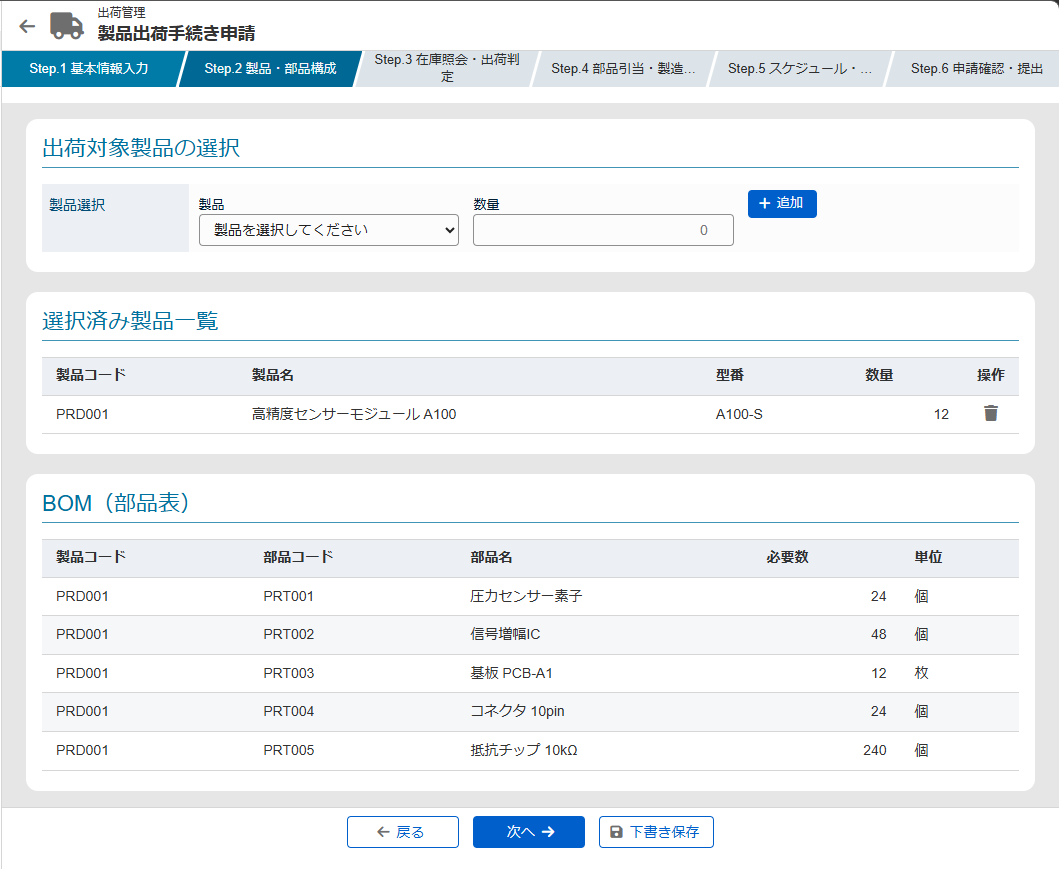
Task: Jump to Step.6 申請確認・提出 tab
Action: coord(976,68)
